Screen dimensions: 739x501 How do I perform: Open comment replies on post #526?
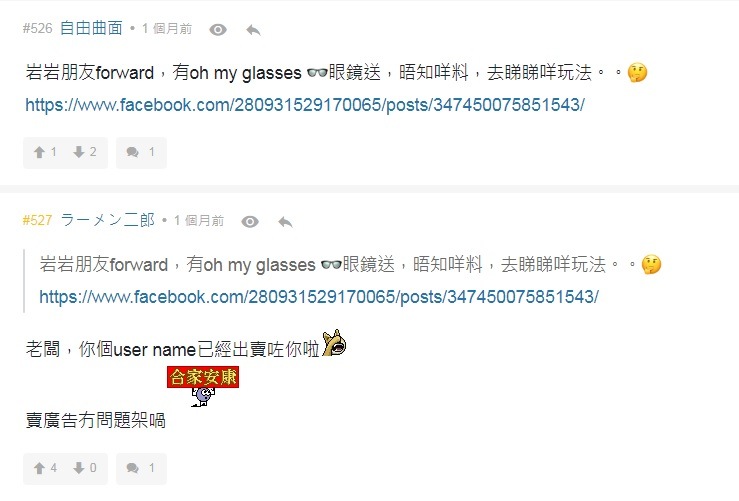pyautogui.click(x=141, y=152)
